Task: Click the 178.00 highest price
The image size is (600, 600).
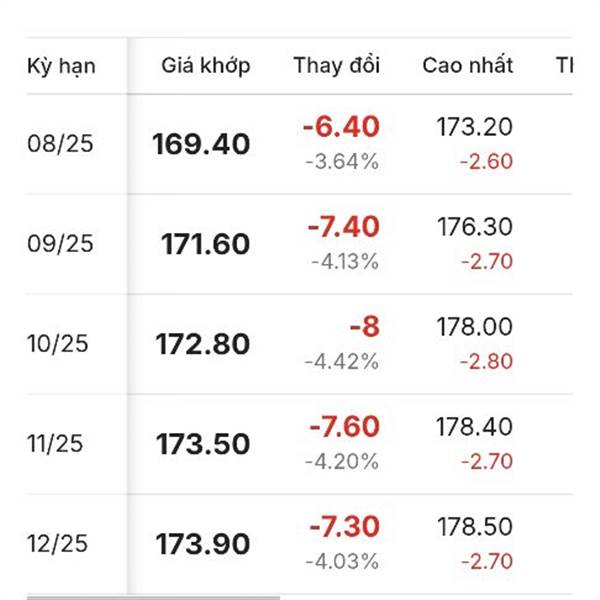Action: tap(474, 327)
